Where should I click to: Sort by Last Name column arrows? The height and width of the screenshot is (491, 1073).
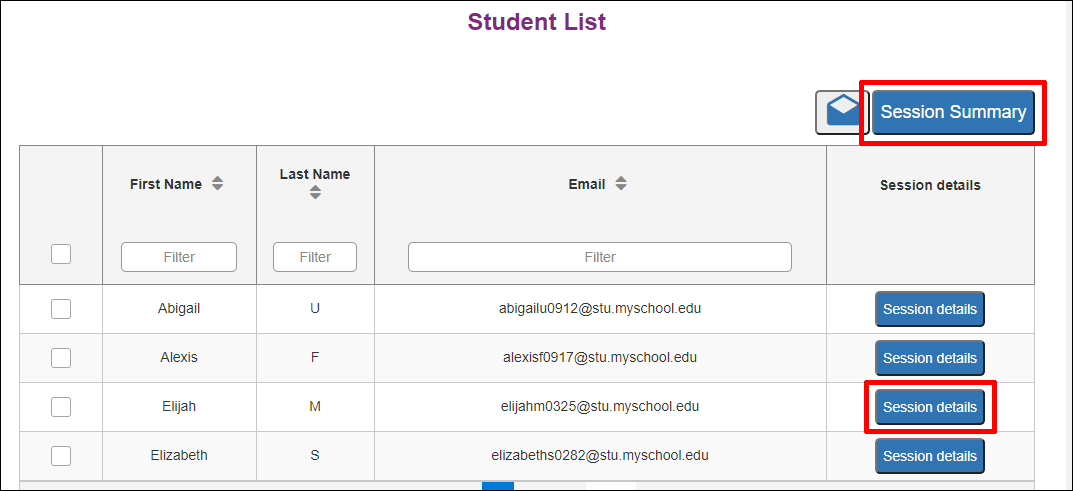(315, 194)
